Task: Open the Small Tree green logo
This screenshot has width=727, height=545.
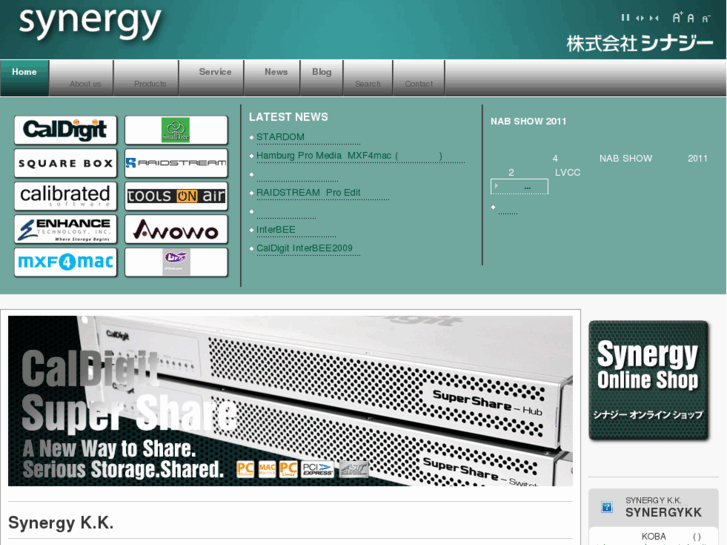Action: click(x=176, y=130)
